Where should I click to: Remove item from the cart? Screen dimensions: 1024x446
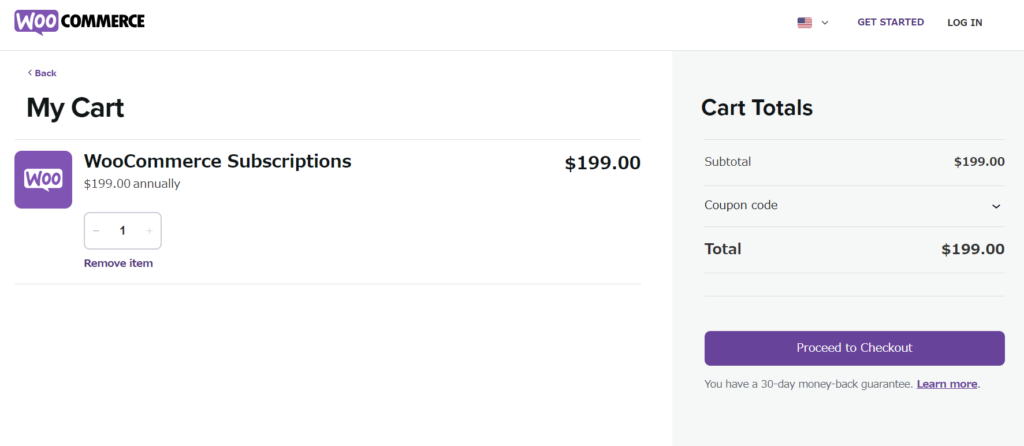click(x=118, y=263)
